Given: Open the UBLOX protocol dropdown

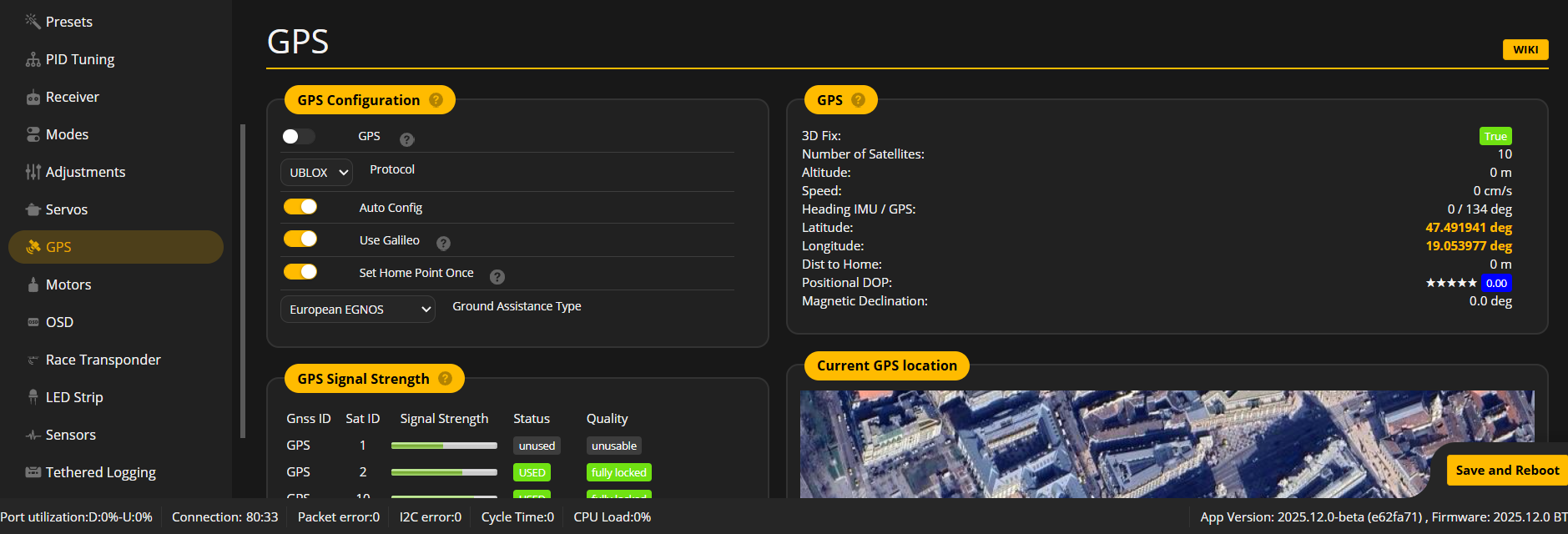Looking at the screenshot, I should (x=317, y=173).
